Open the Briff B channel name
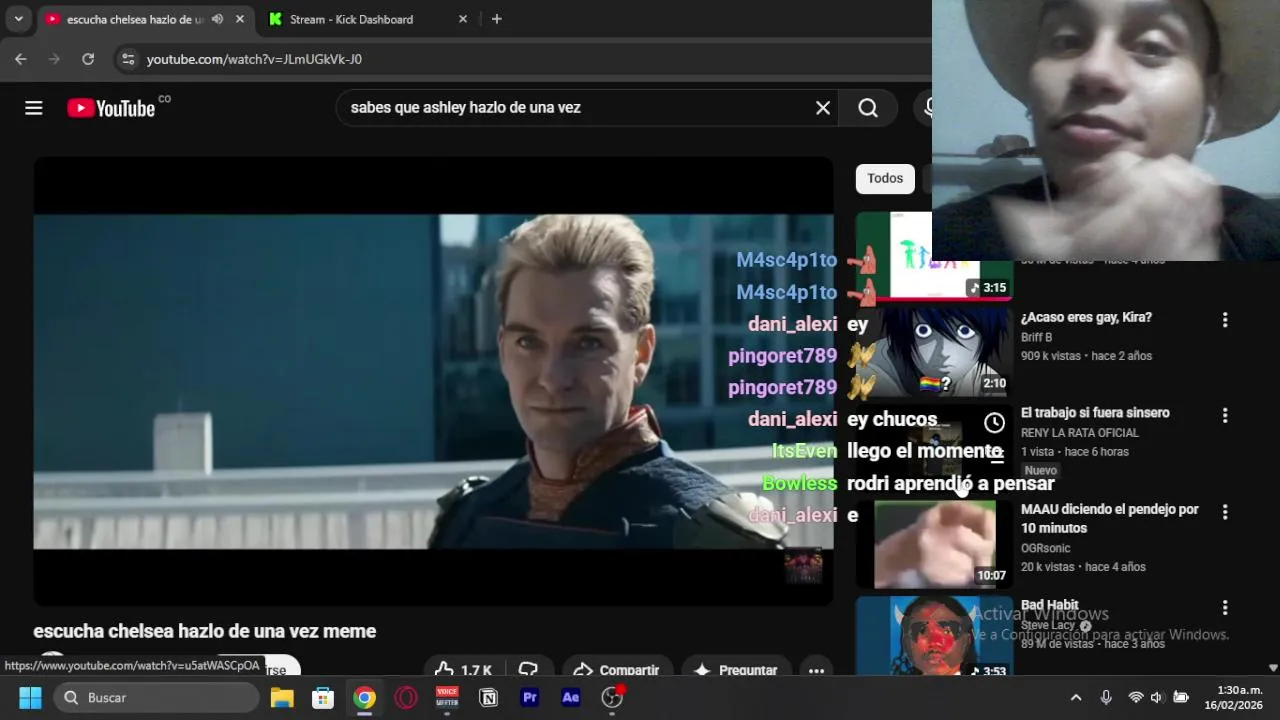 [1036, 338]
